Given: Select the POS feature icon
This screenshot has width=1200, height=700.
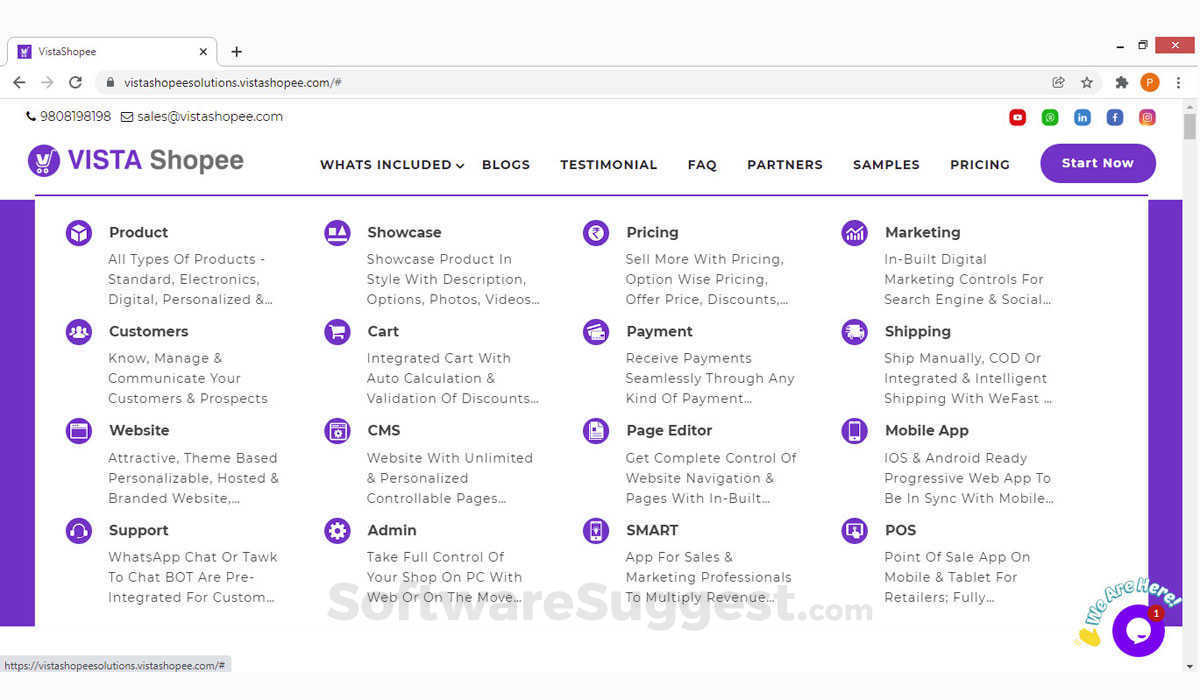Looking at the screenshot, I should point(853,530).
